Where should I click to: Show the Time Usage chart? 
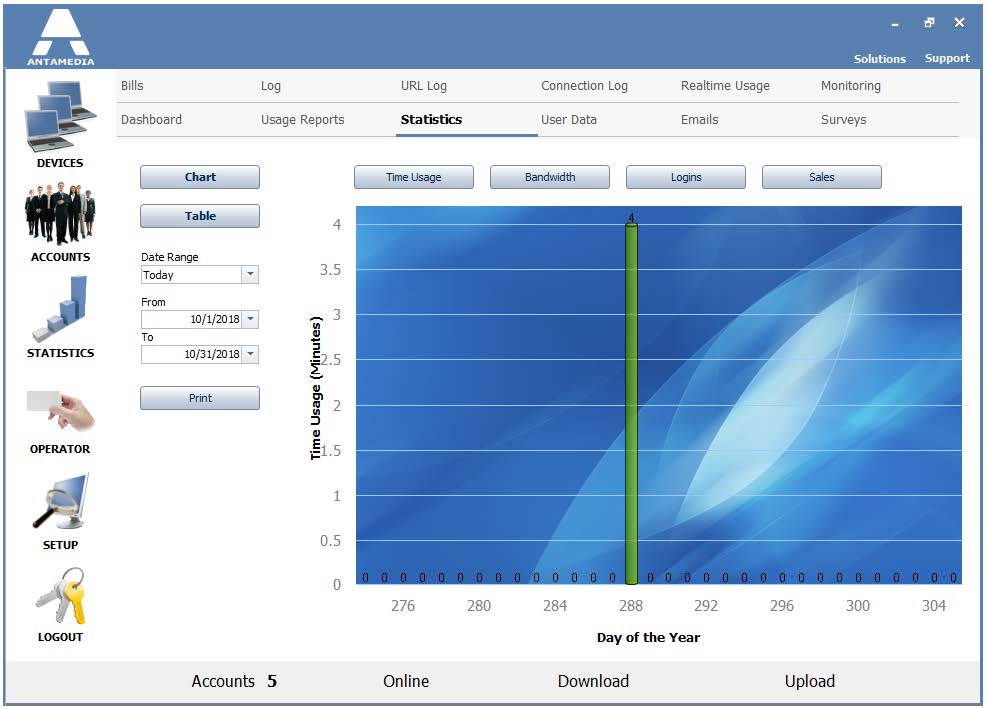(414, 177)
